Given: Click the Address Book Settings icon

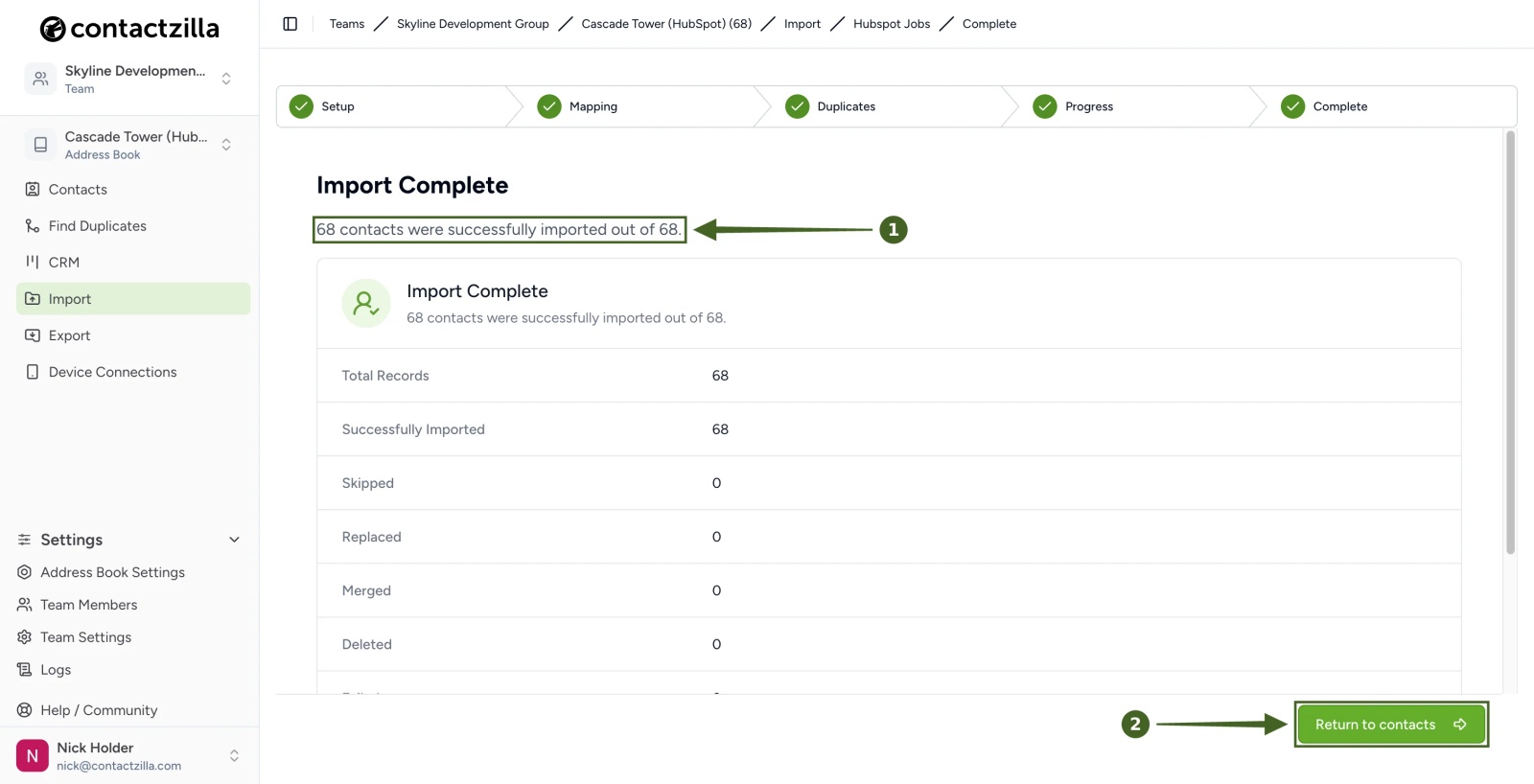Looking at the screenshot, I should [x=25, y=572].
